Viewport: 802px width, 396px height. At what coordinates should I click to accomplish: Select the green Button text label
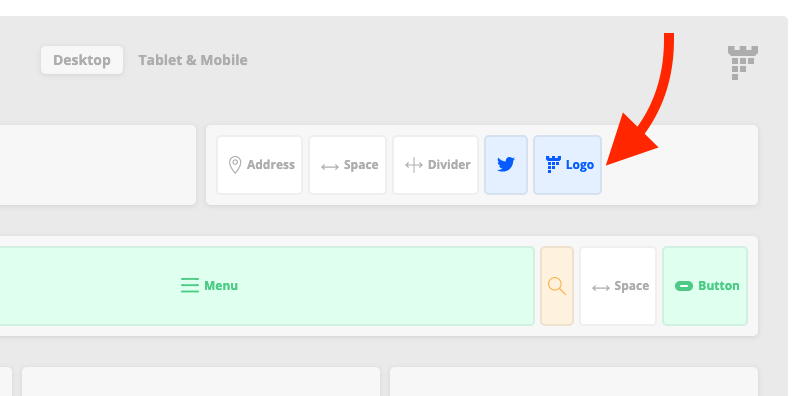coord(719,285)
